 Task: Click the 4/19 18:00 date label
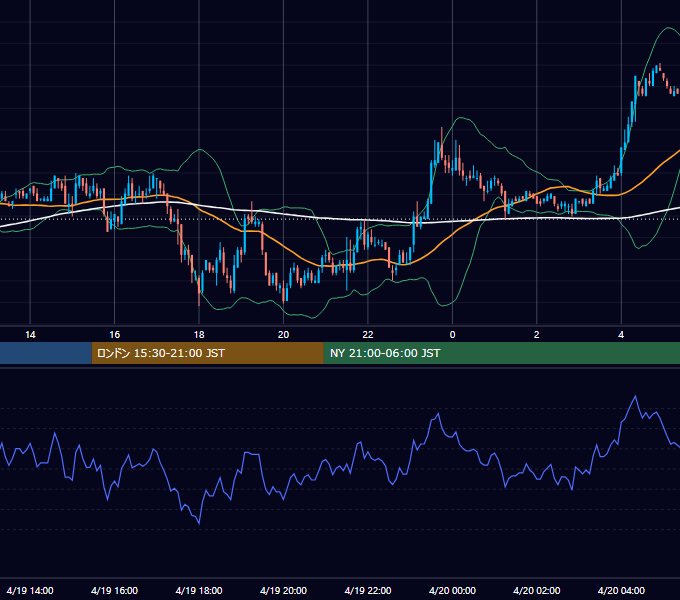(199, 590)
